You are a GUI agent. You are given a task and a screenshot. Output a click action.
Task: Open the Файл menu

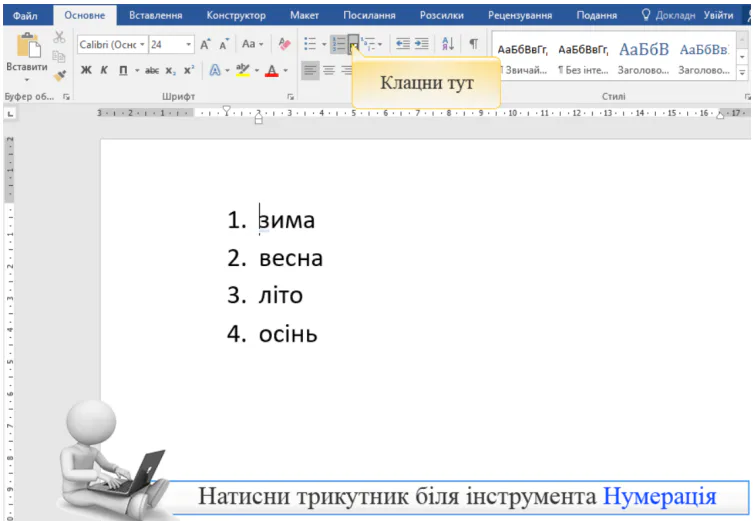click(25, 15)
